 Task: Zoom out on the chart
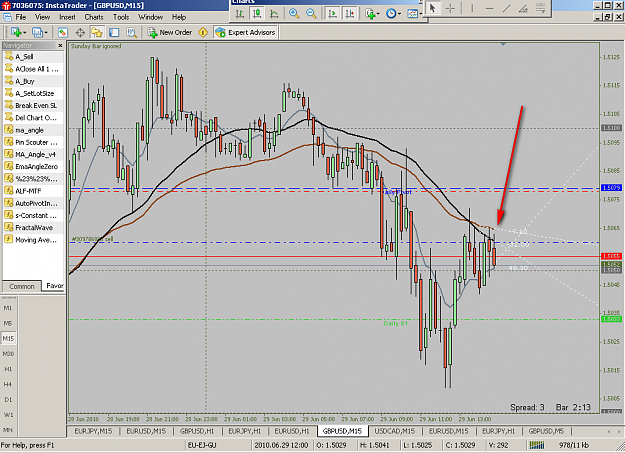pos(311,14)
